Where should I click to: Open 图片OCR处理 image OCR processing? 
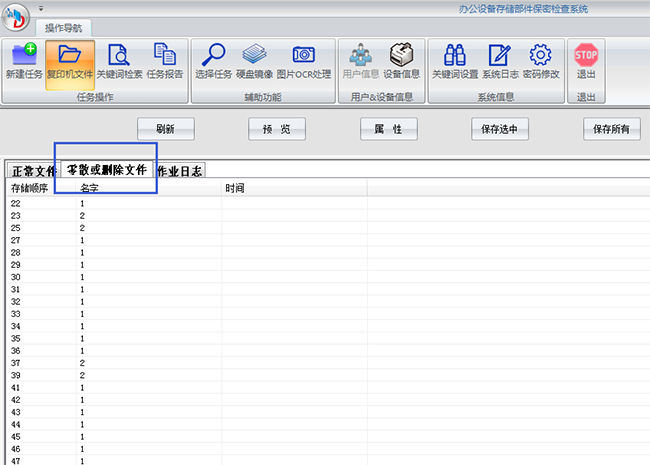pos(304,62)
